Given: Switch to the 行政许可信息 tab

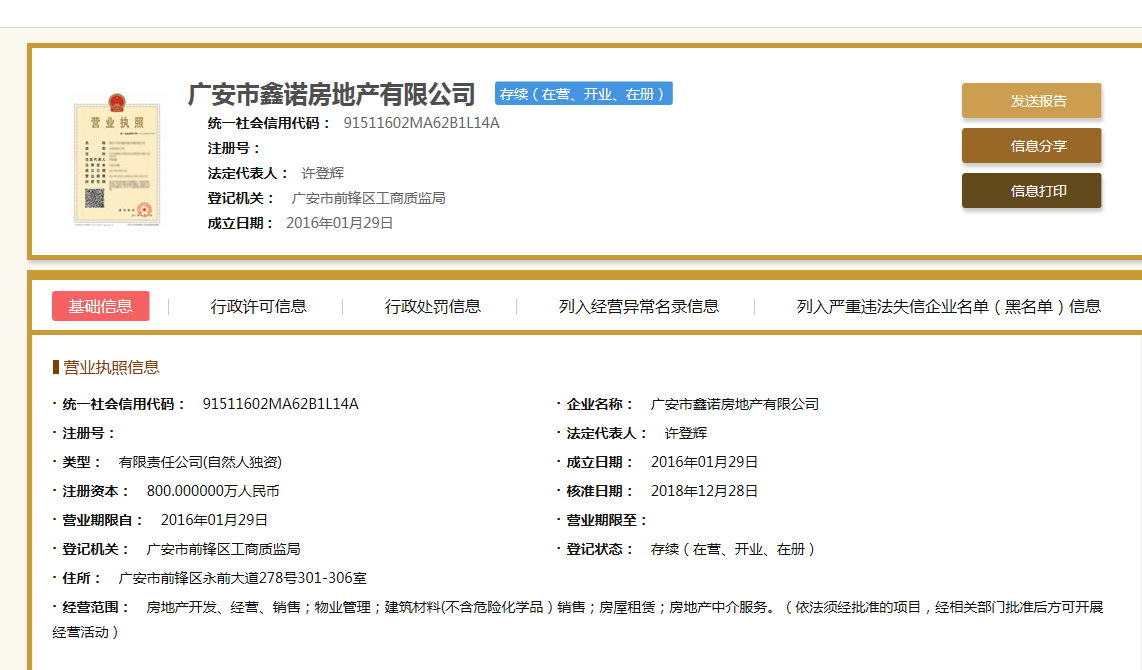Looking at the screenshot, I should pyautogui.click(x=258, y=307).
